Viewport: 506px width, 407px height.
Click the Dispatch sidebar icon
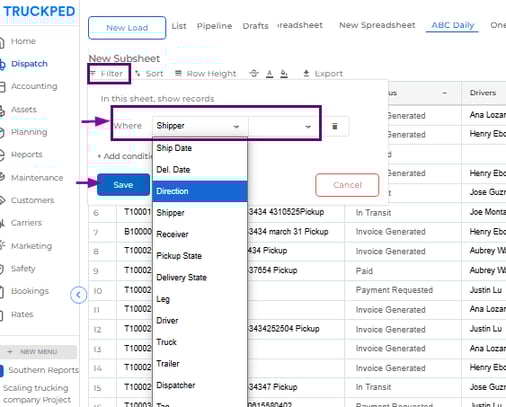pyautogui.click(x=2, y=64)
